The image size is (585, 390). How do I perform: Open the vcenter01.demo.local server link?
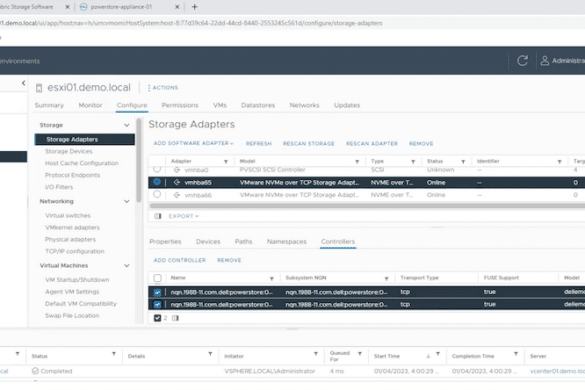(x=557, y=371)
